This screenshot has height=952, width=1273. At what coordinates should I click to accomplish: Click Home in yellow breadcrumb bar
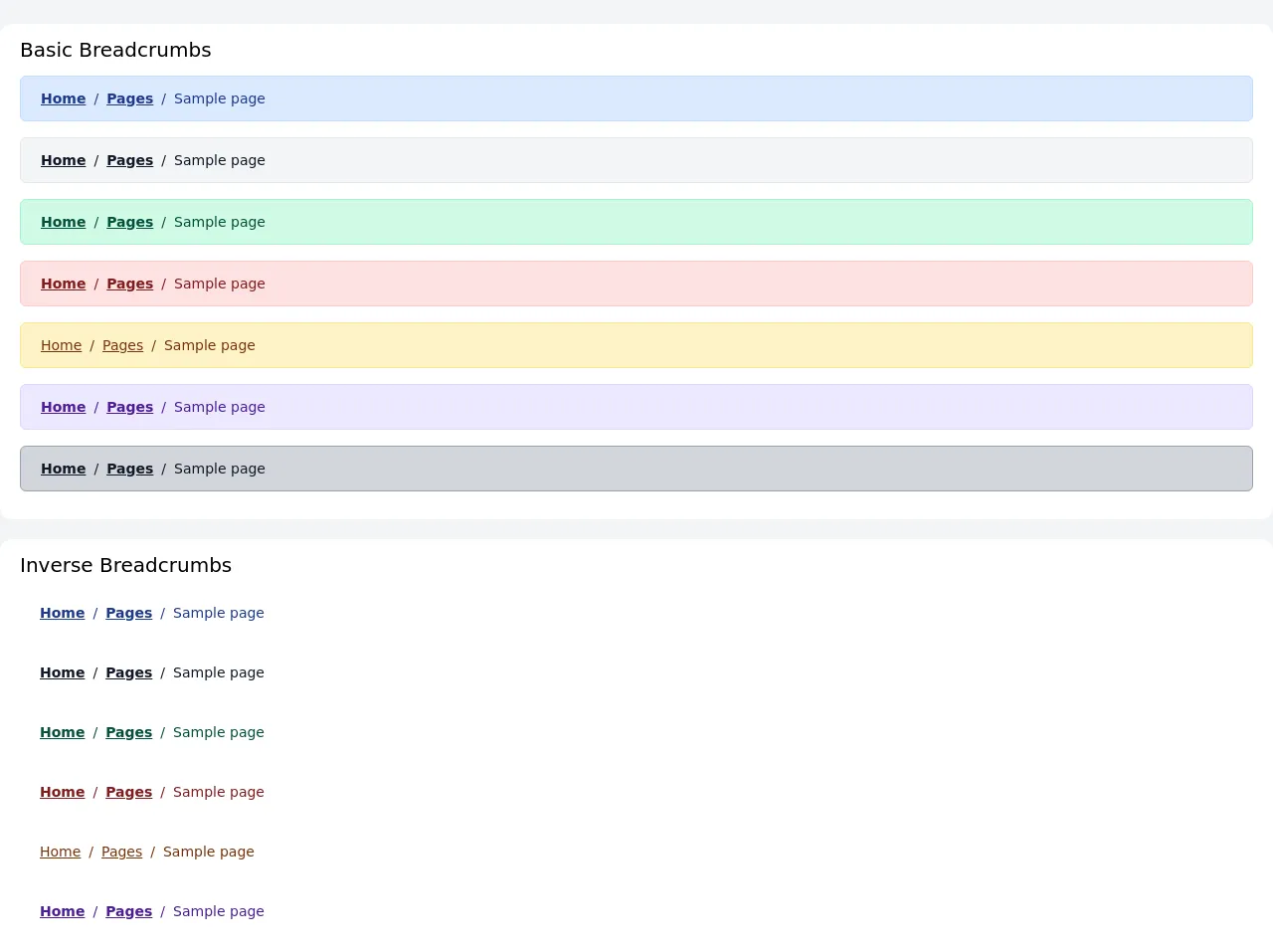(x=61, y=345)
